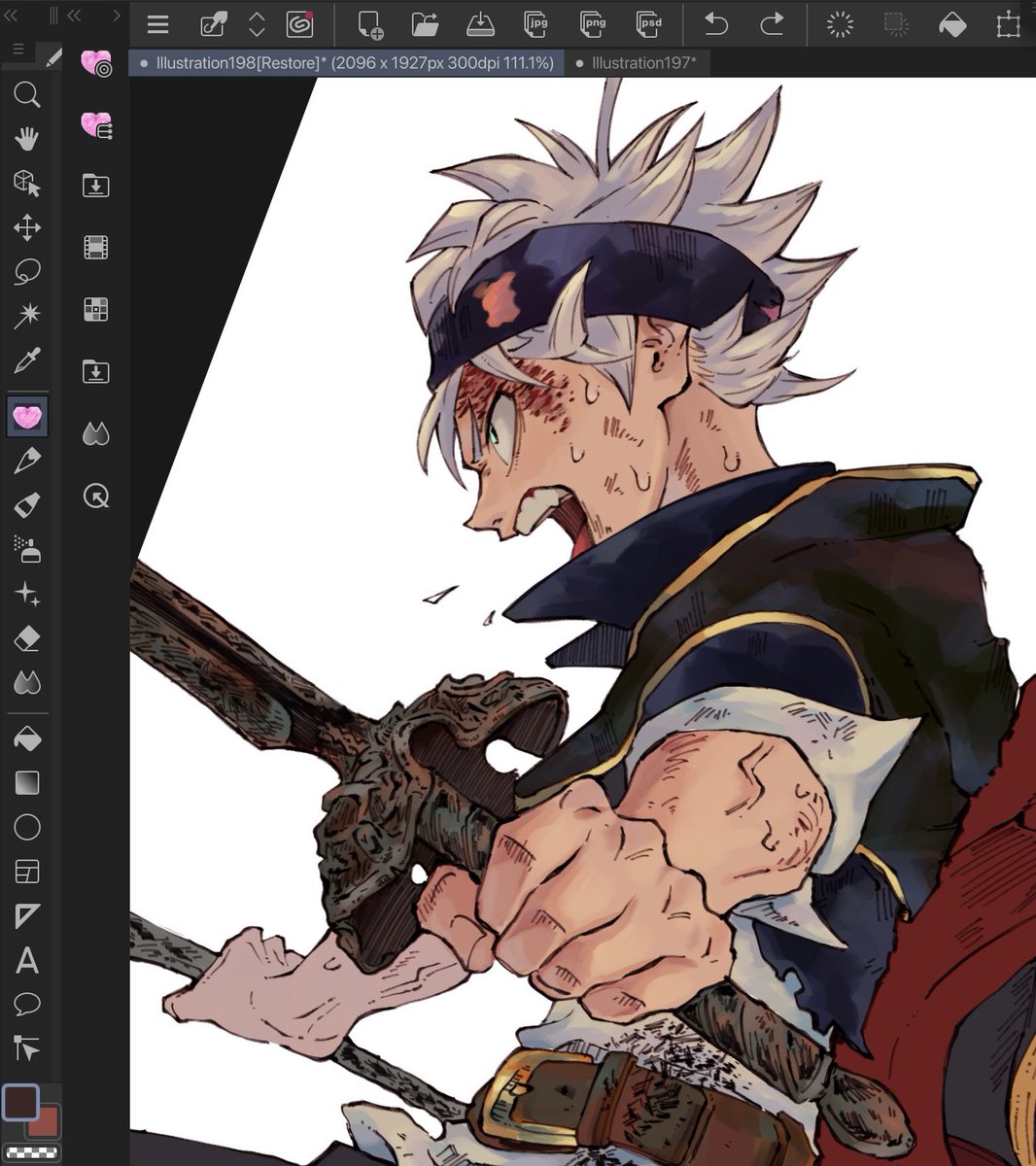Select the active pink heart brush tool
The image size is (1036, 1166).
pos(28,417)
